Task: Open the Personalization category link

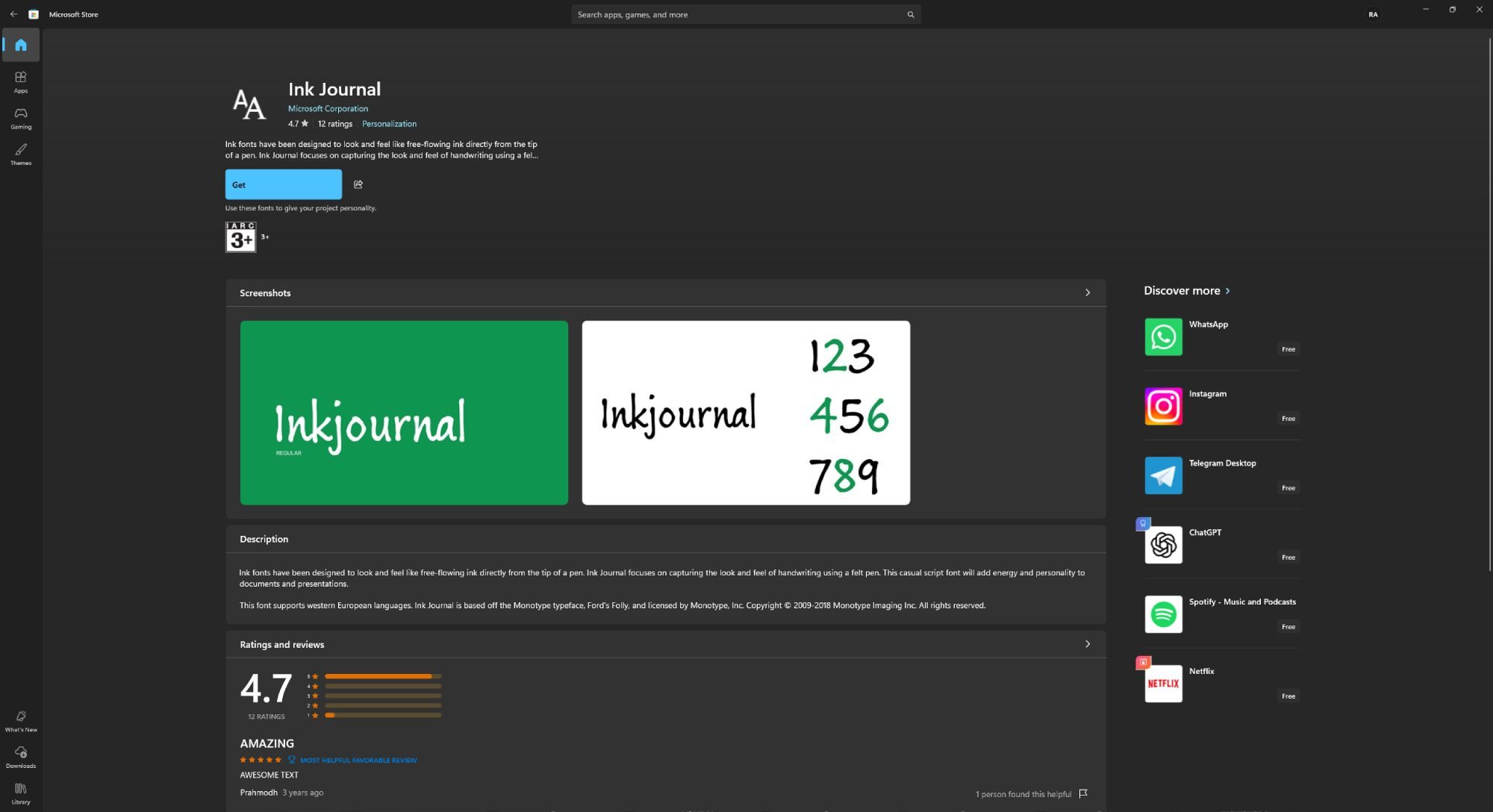Action: point(389,124)
